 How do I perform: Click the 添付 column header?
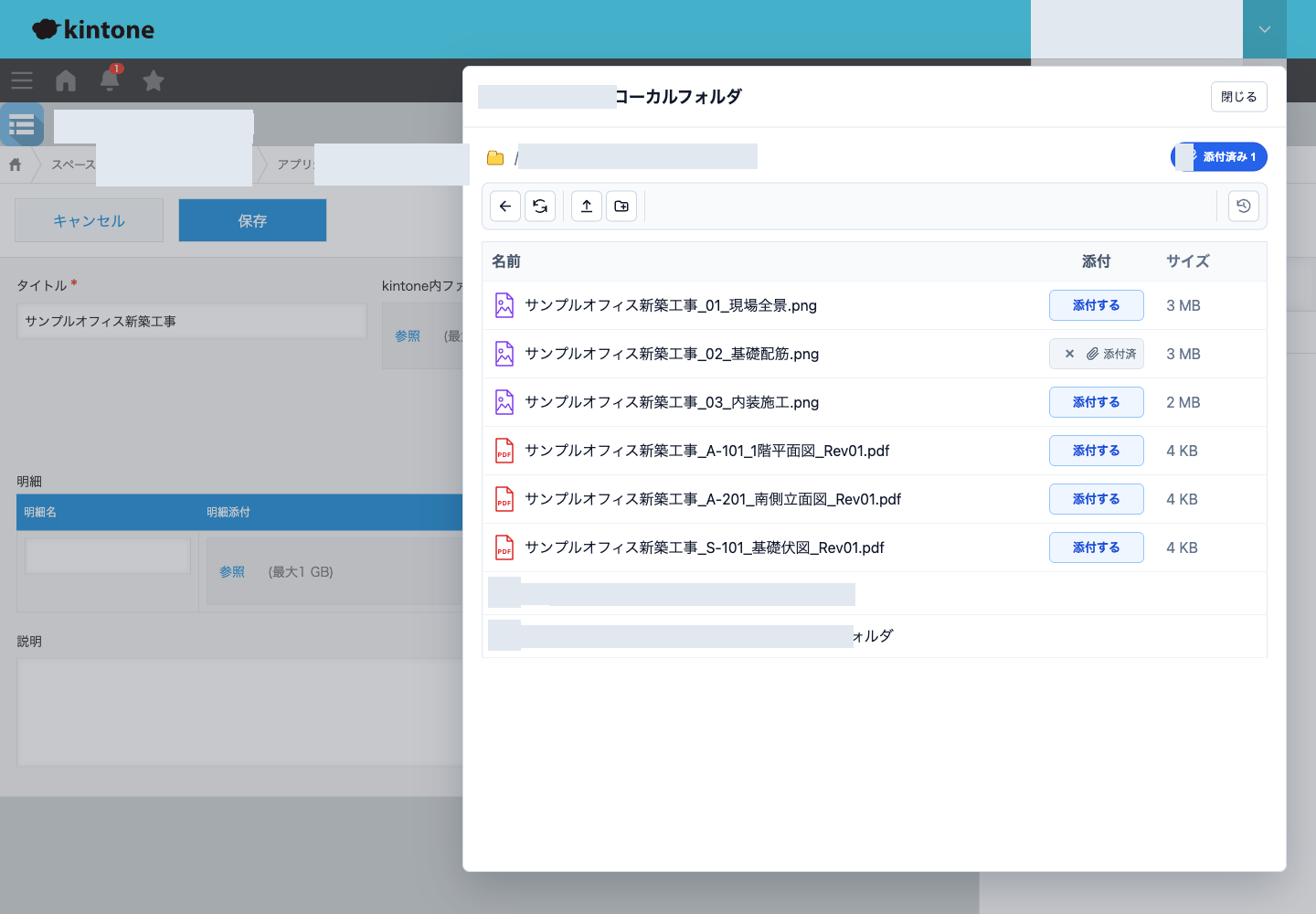(x=1097, y=261)
